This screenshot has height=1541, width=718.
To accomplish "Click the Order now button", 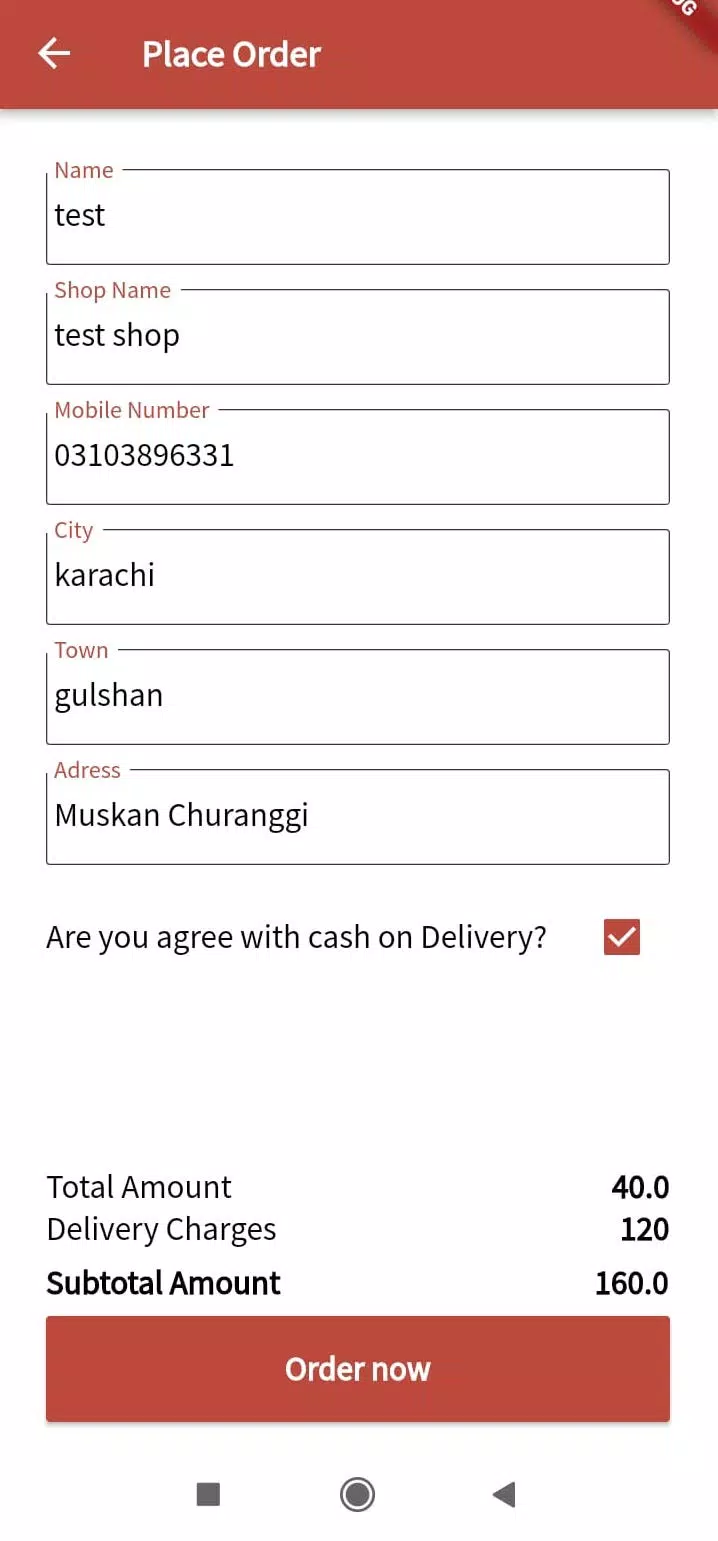I will click(357, 1368).
